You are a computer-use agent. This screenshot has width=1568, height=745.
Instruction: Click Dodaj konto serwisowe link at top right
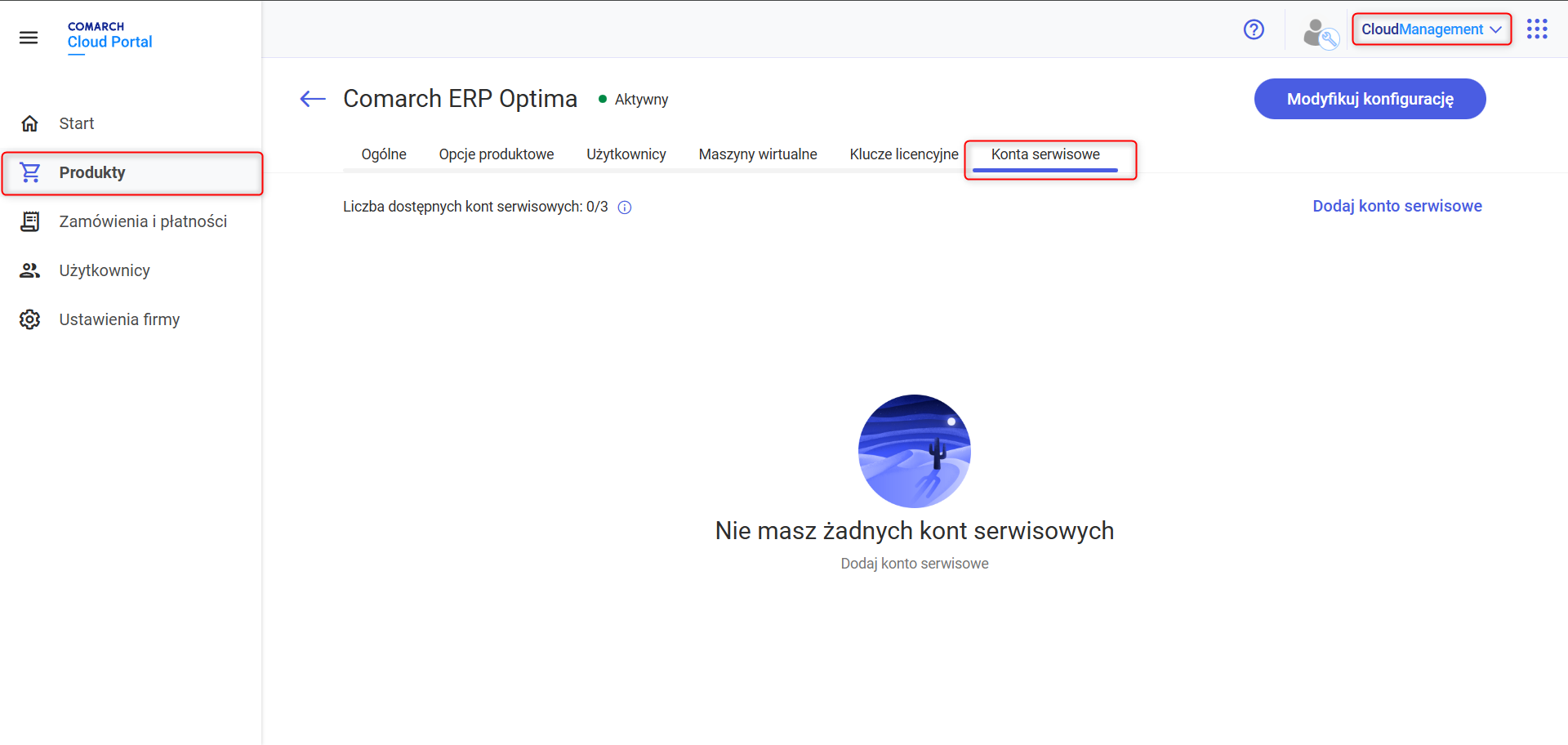1396,206
